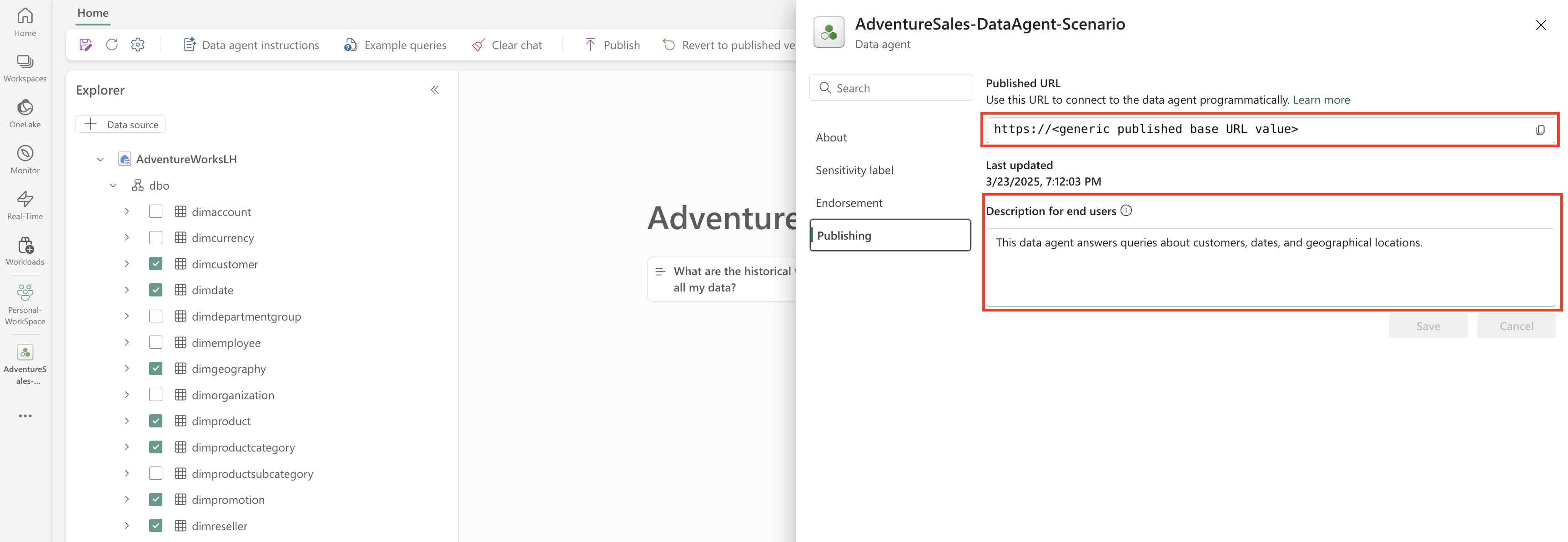
Task: Click the Workloads sidebar icon
Action: click(25, 251)
